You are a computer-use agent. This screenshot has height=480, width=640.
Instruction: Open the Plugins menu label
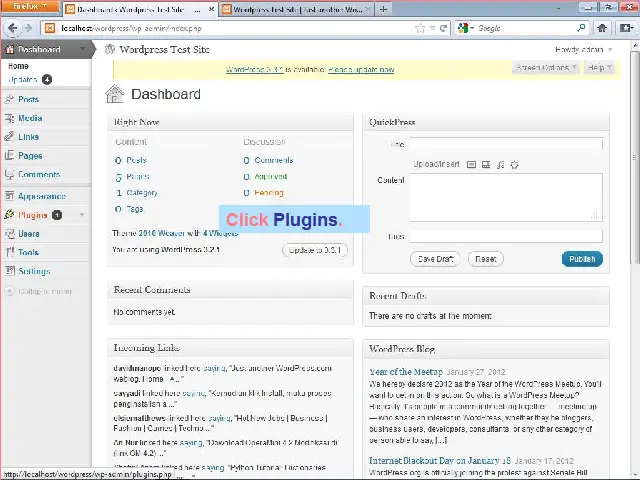click(x=33, y=215)
